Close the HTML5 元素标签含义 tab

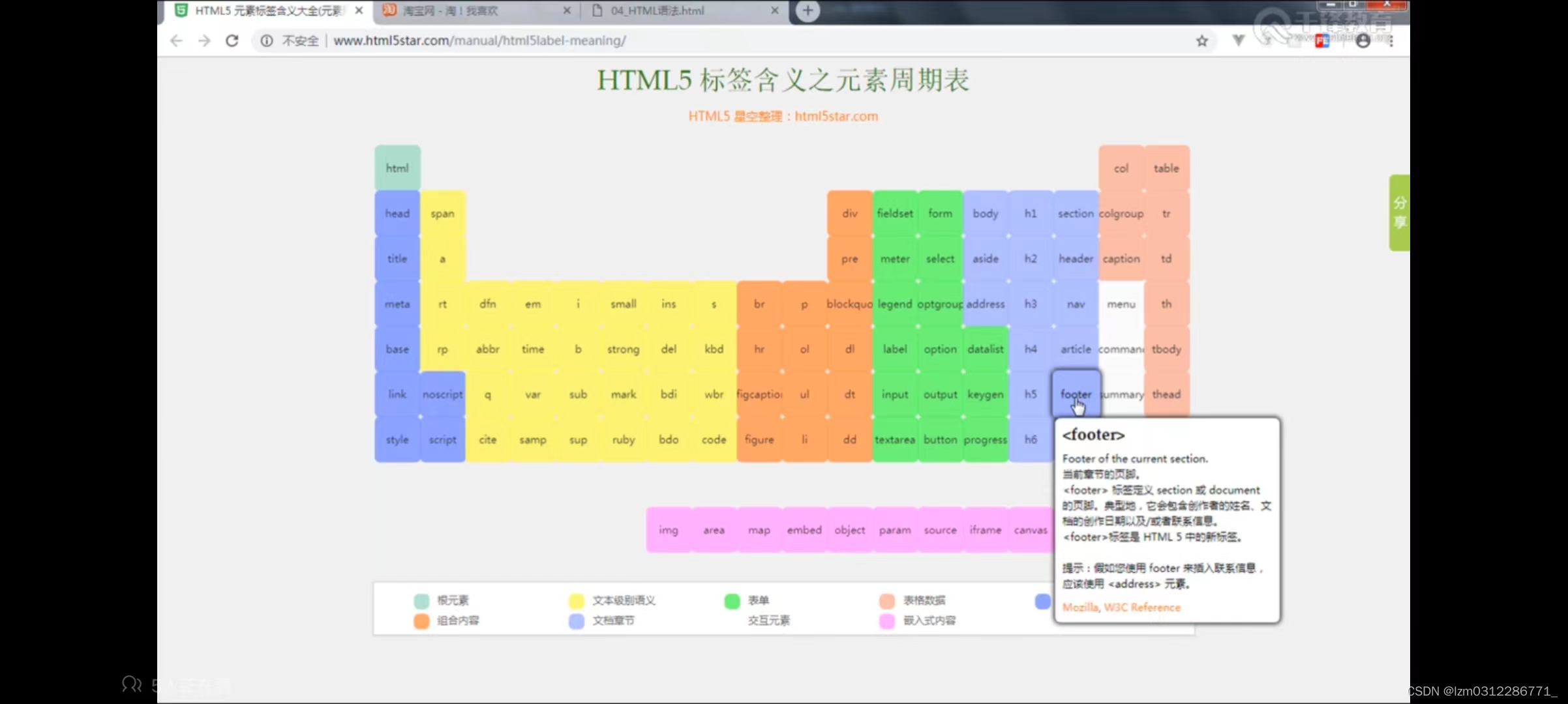click(x=359, y=10)
